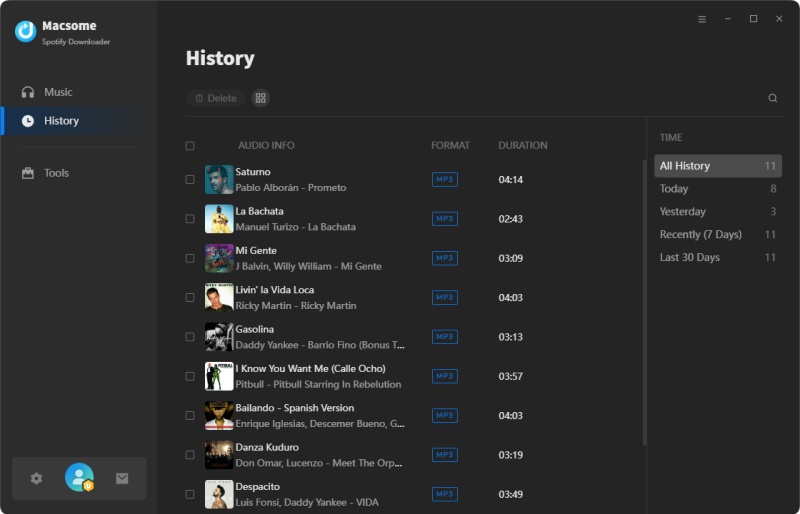The image size is (800, 514).
Task: Check the Bailando - Spanish Version box
Action: click(x=190, y=415)
